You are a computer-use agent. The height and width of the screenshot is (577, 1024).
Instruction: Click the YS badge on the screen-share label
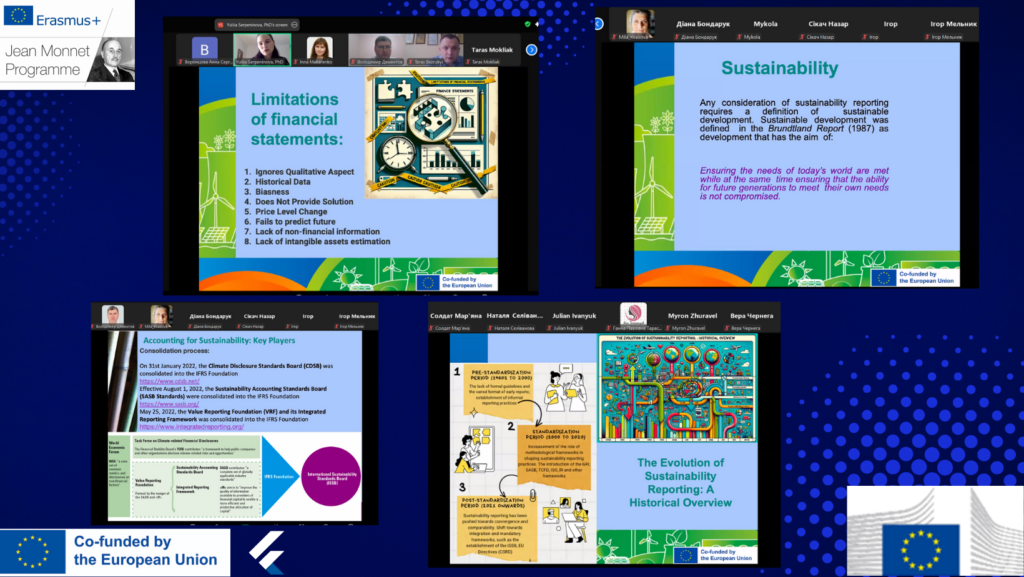click(x=220, y=25)
